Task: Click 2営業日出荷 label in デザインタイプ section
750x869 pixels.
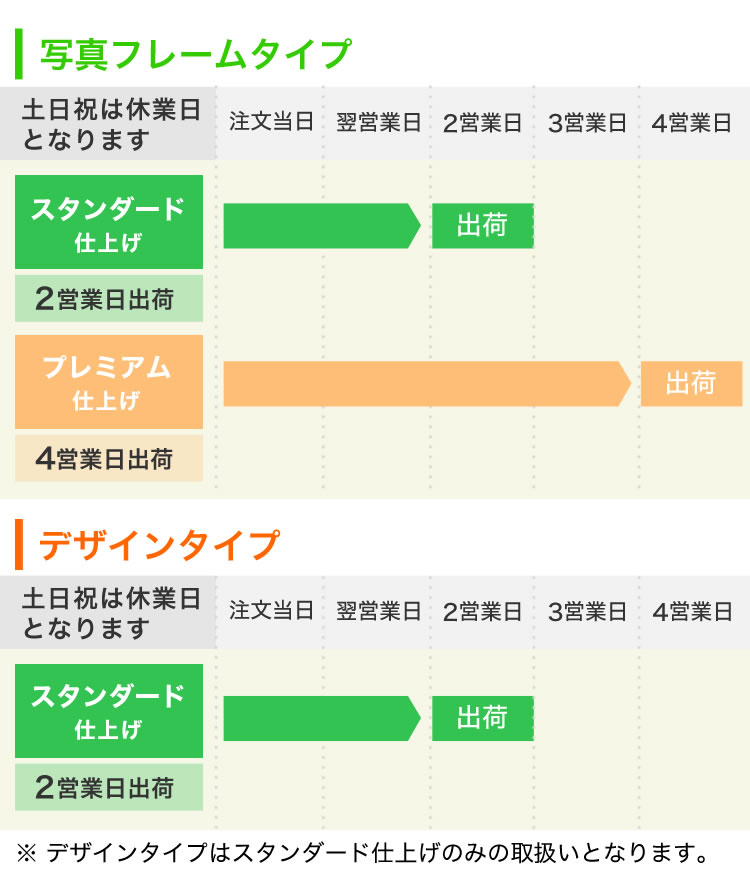Action: coord(109,787)
